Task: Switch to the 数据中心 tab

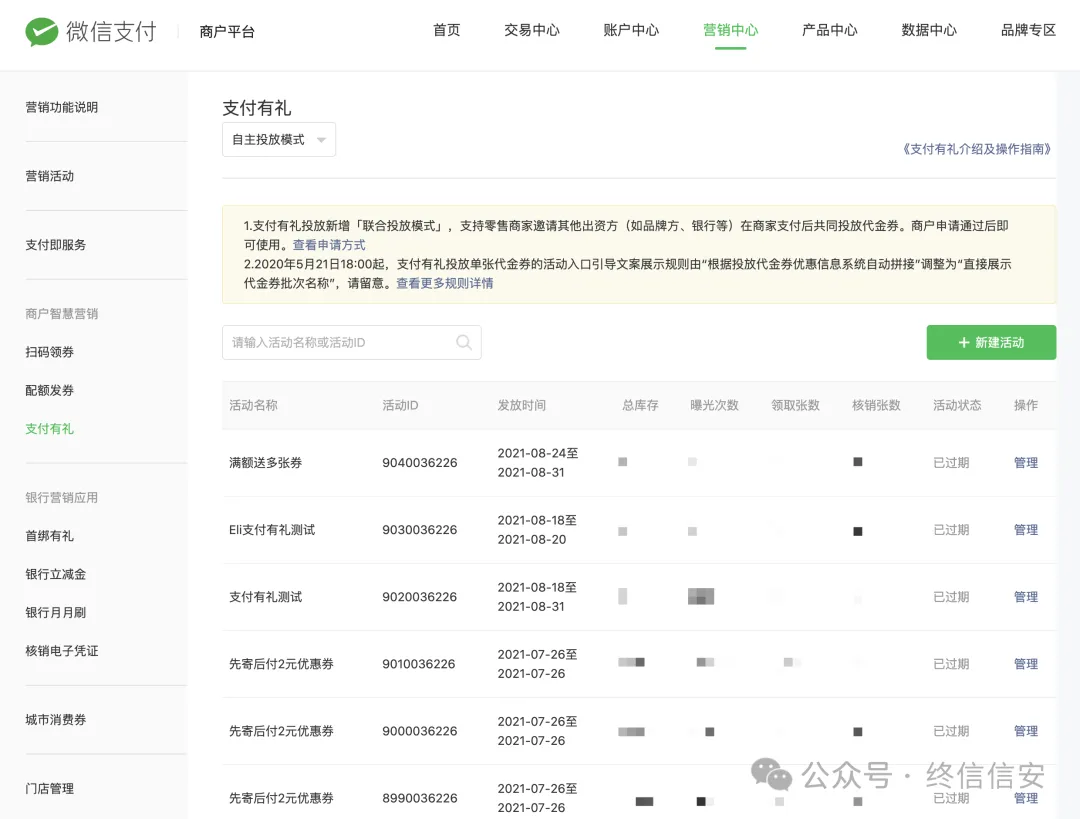Action: point(928,30)
